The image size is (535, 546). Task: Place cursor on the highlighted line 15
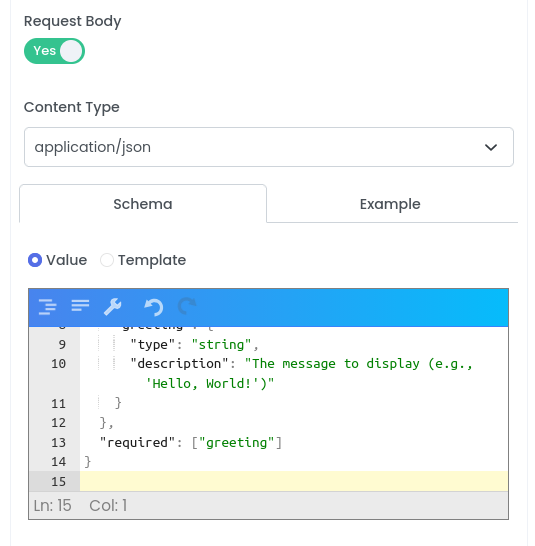[x=294, y=481]
